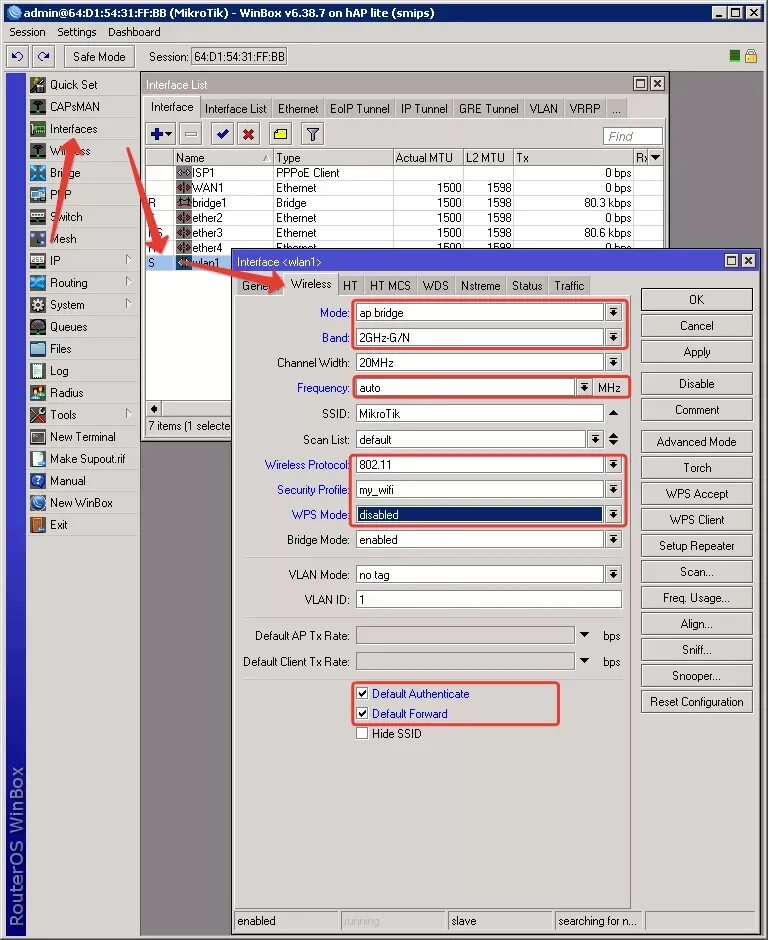Open the VLAN tab in Interface List
This screenshot has width=768, height=940.
(x=544, y=109)
